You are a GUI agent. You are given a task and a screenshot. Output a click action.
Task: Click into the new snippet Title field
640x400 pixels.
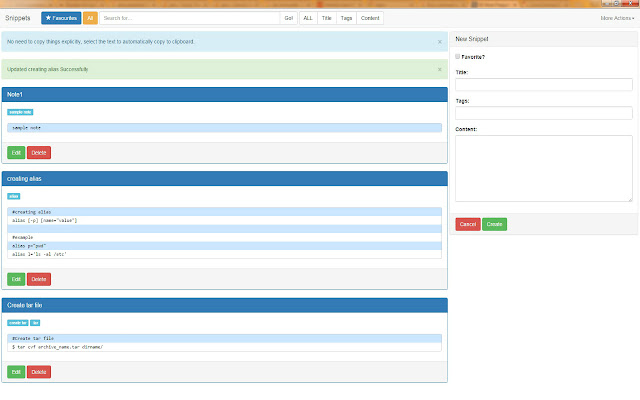tap(544, 84)
